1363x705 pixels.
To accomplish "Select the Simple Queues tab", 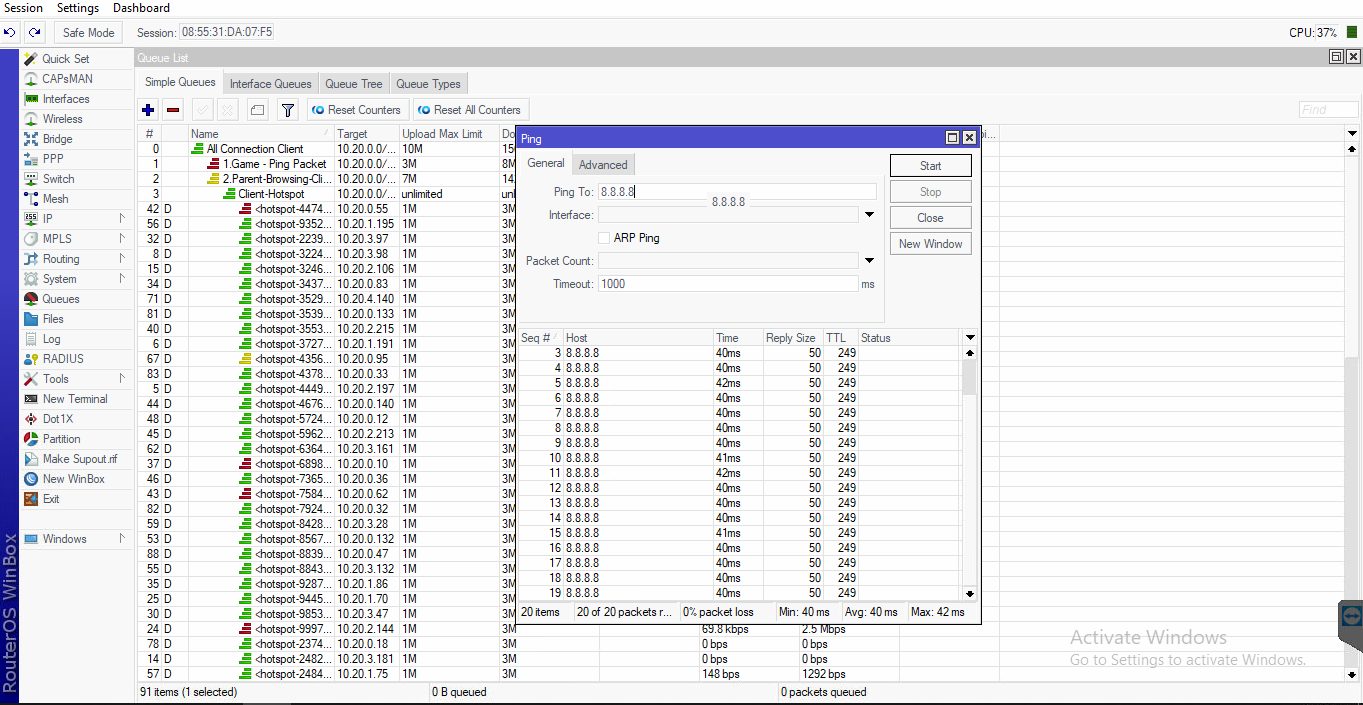I will click(180, 83).
